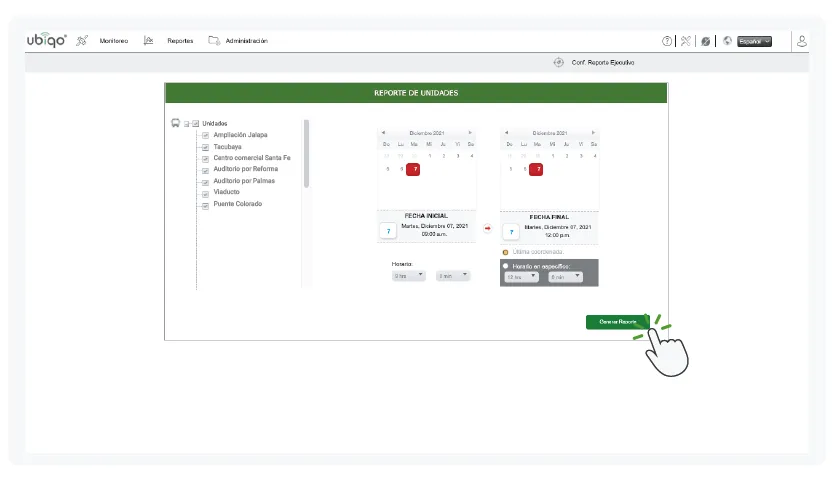Uncheck the Puente Colorado unit

[206, 206]
